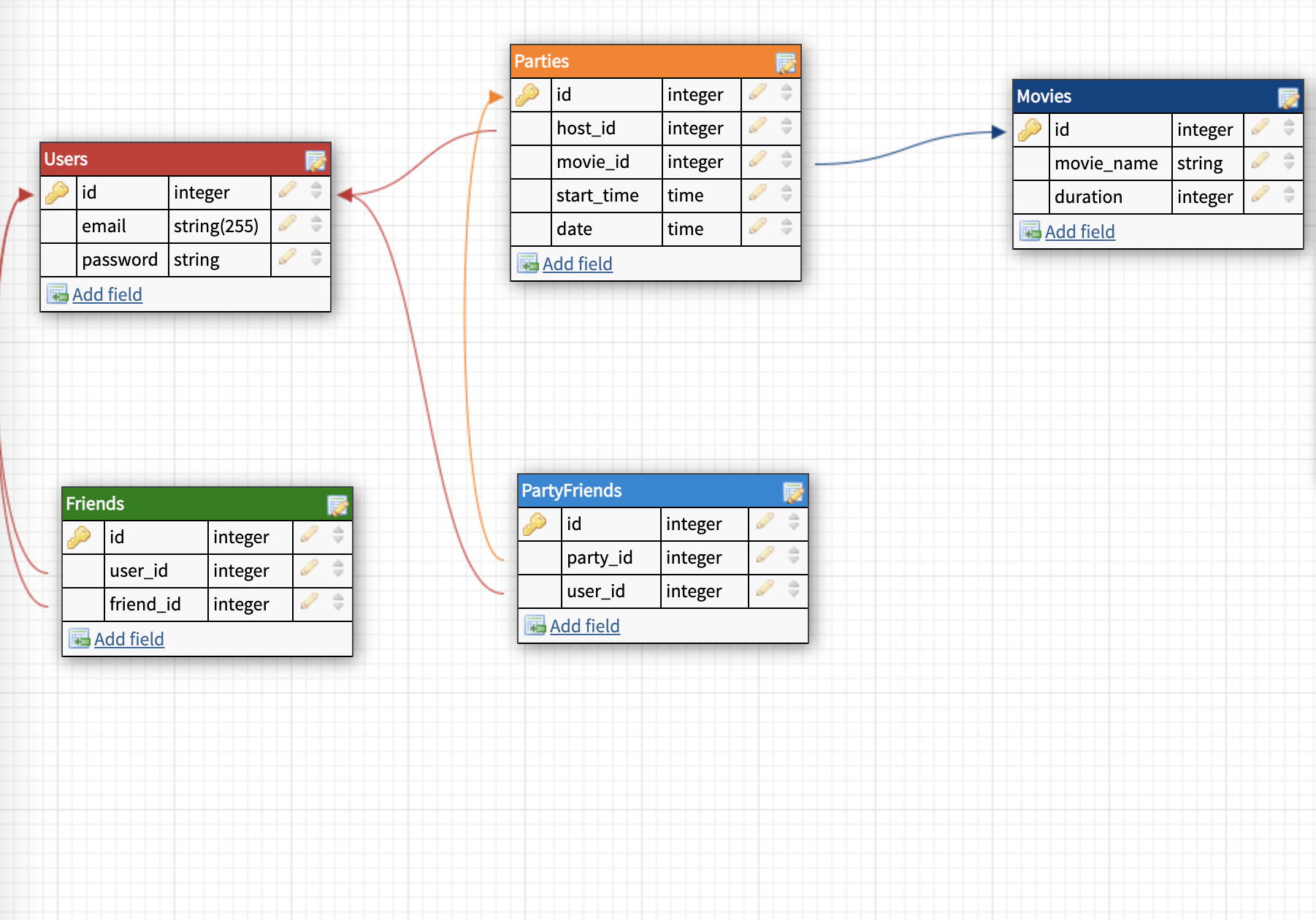The height and width of the screenshot is (920, 1316).
Task: Click the friend_id cell in Friends table
Action: [156, 605]
